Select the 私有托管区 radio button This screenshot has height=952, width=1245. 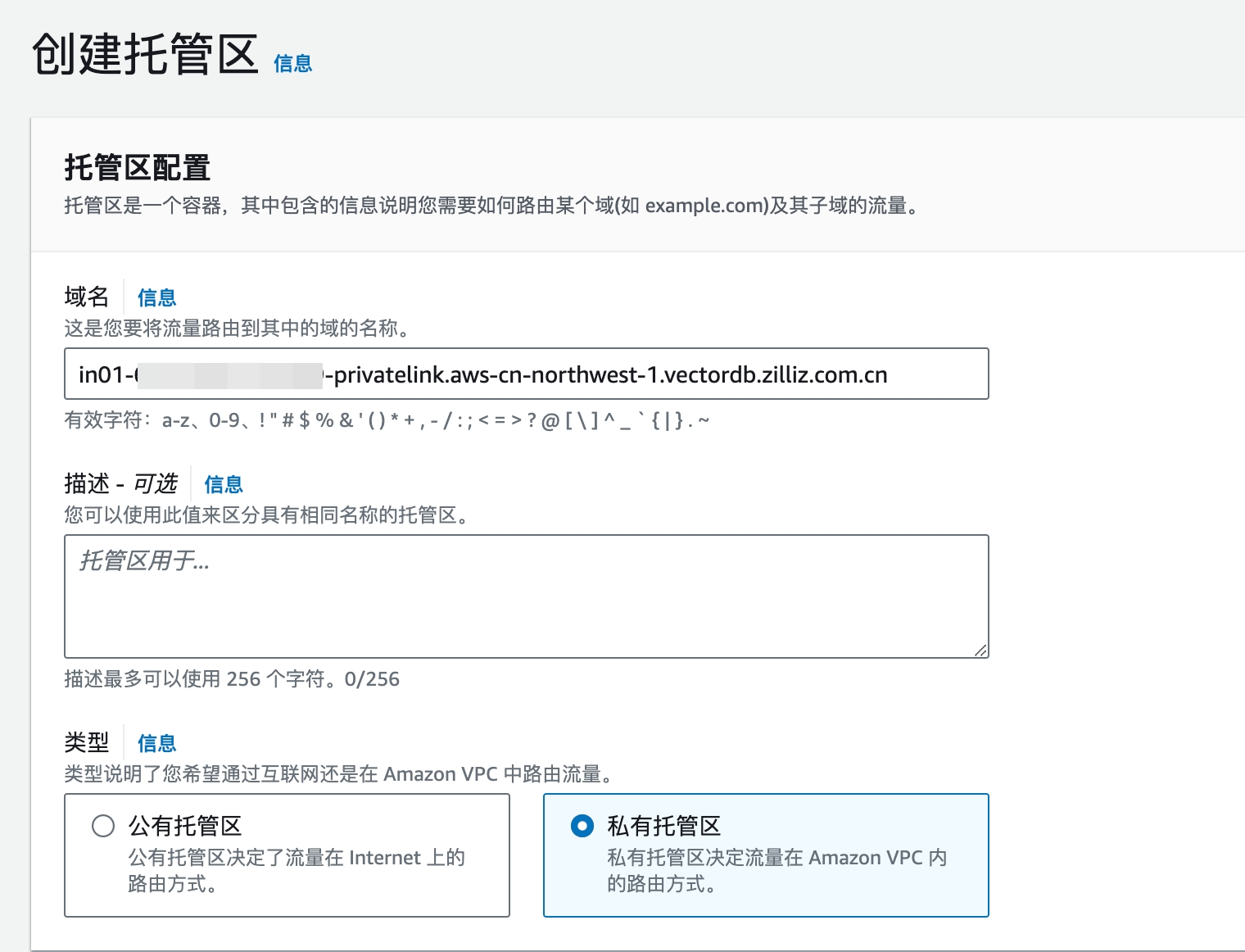point(582,825)
